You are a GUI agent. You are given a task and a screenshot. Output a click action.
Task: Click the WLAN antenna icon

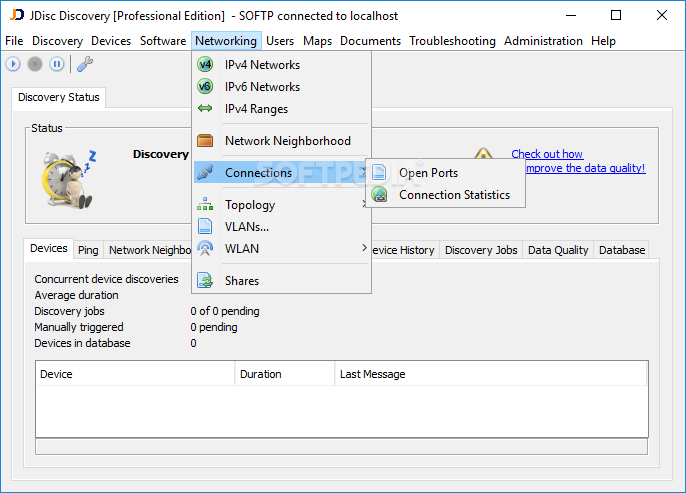[205, 248]
